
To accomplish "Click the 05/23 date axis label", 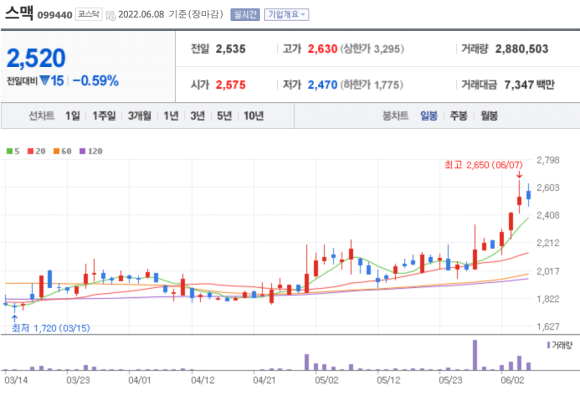I will 450,380.
